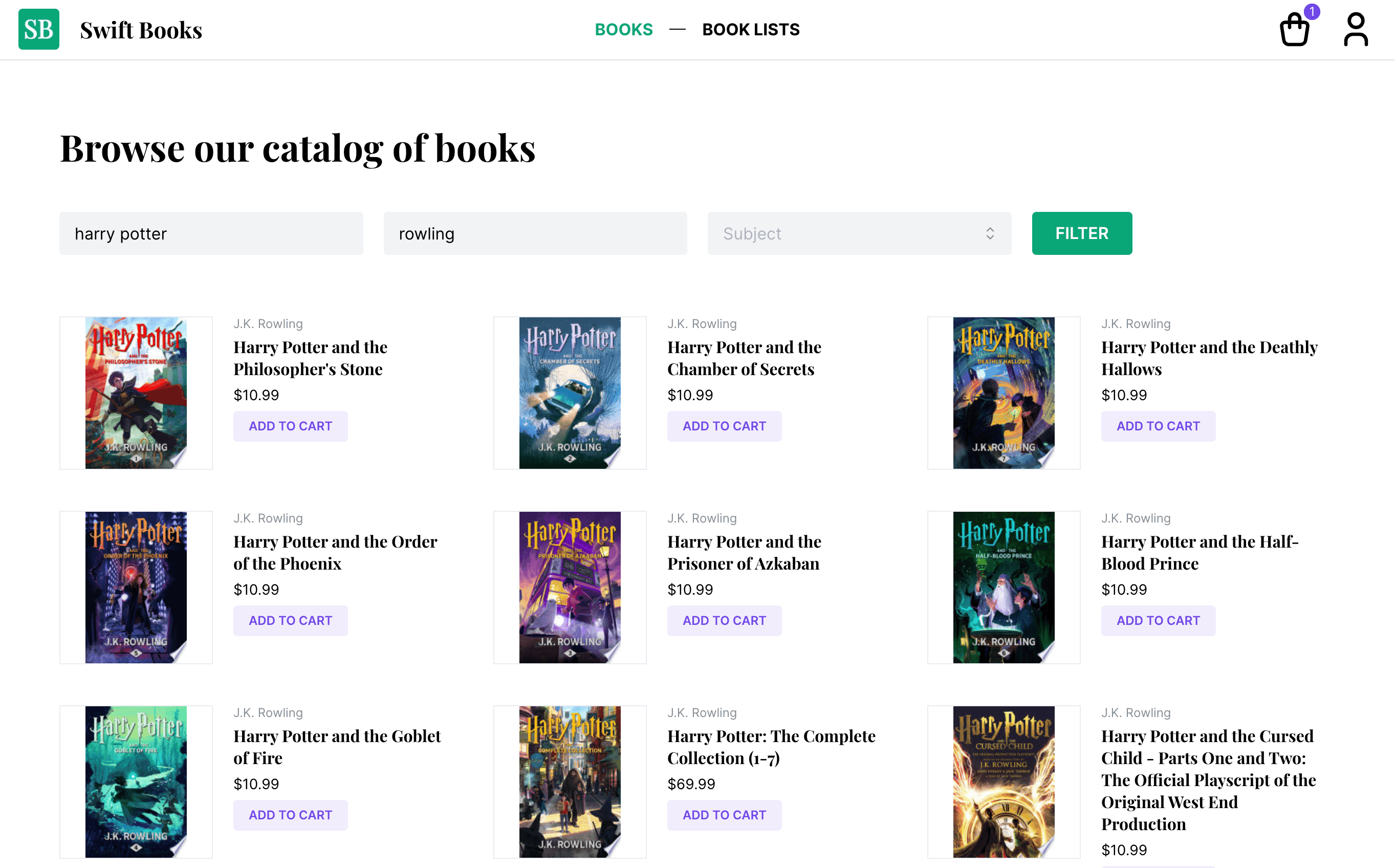This screenshot has height=868, width=1395.
Task: Open the BOOK LISTS nav item
Action: coord(751,29)
